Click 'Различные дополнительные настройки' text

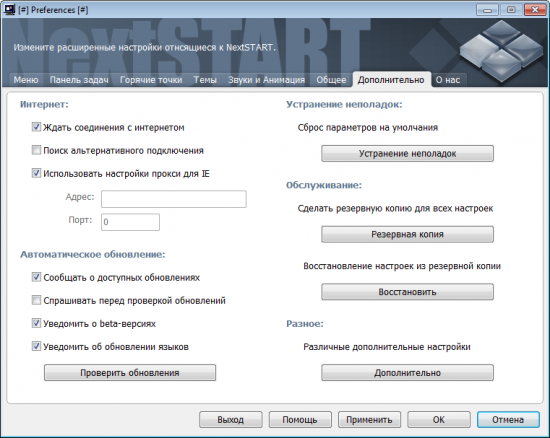pyautogui.click(x=387, y=347)
